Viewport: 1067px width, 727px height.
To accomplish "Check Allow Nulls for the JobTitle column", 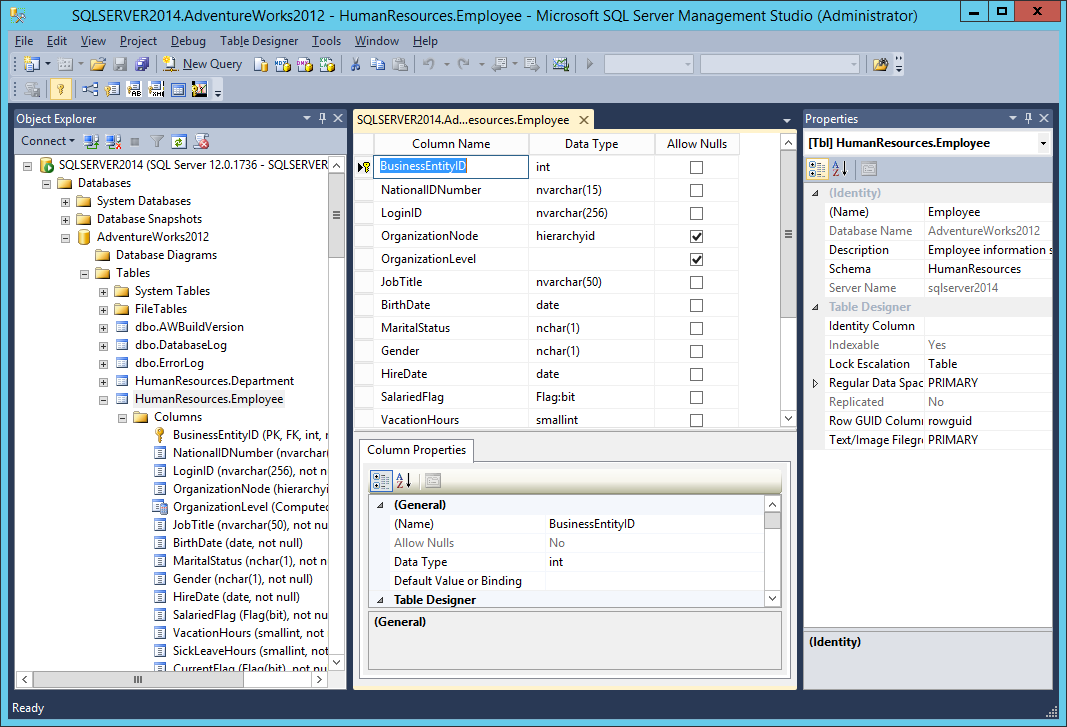I will (695, 281).
